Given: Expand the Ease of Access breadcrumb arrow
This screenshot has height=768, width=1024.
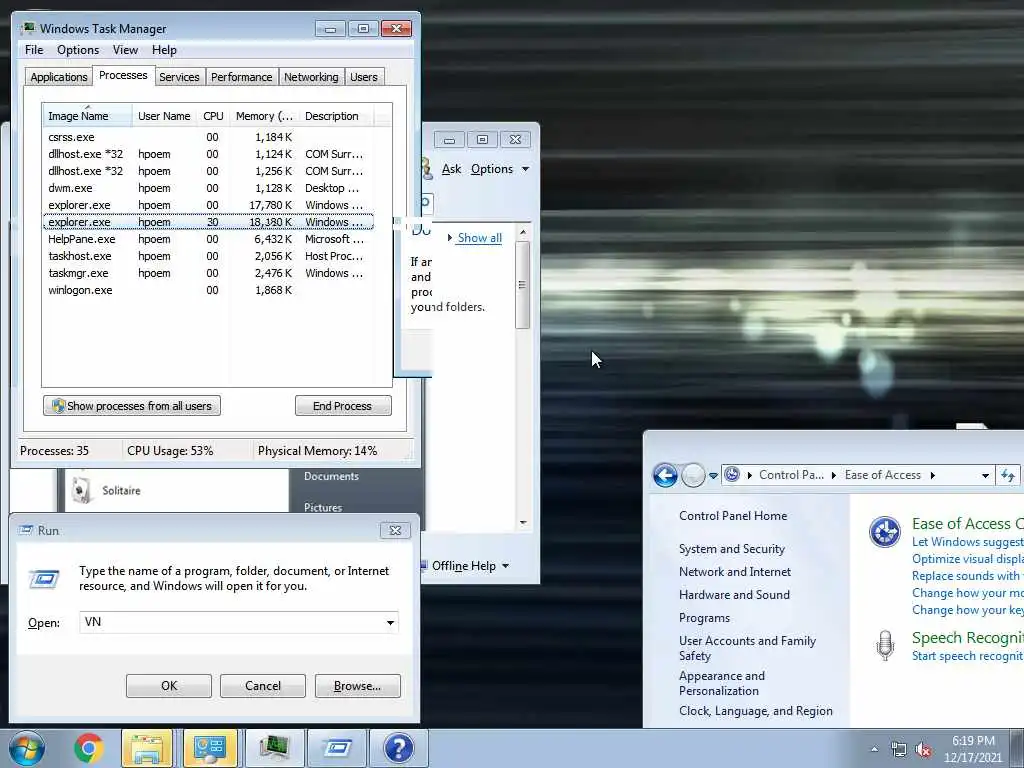Looking at the screenshot, I should [933, 475].
